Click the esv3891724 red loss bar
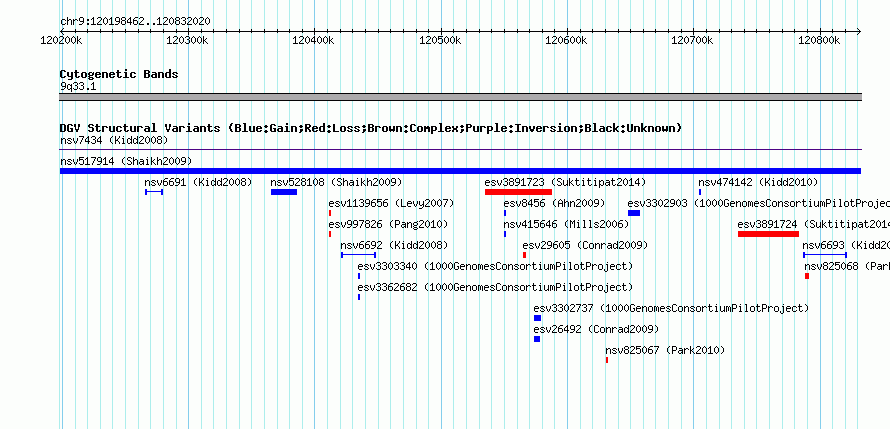 coord(768,234)
